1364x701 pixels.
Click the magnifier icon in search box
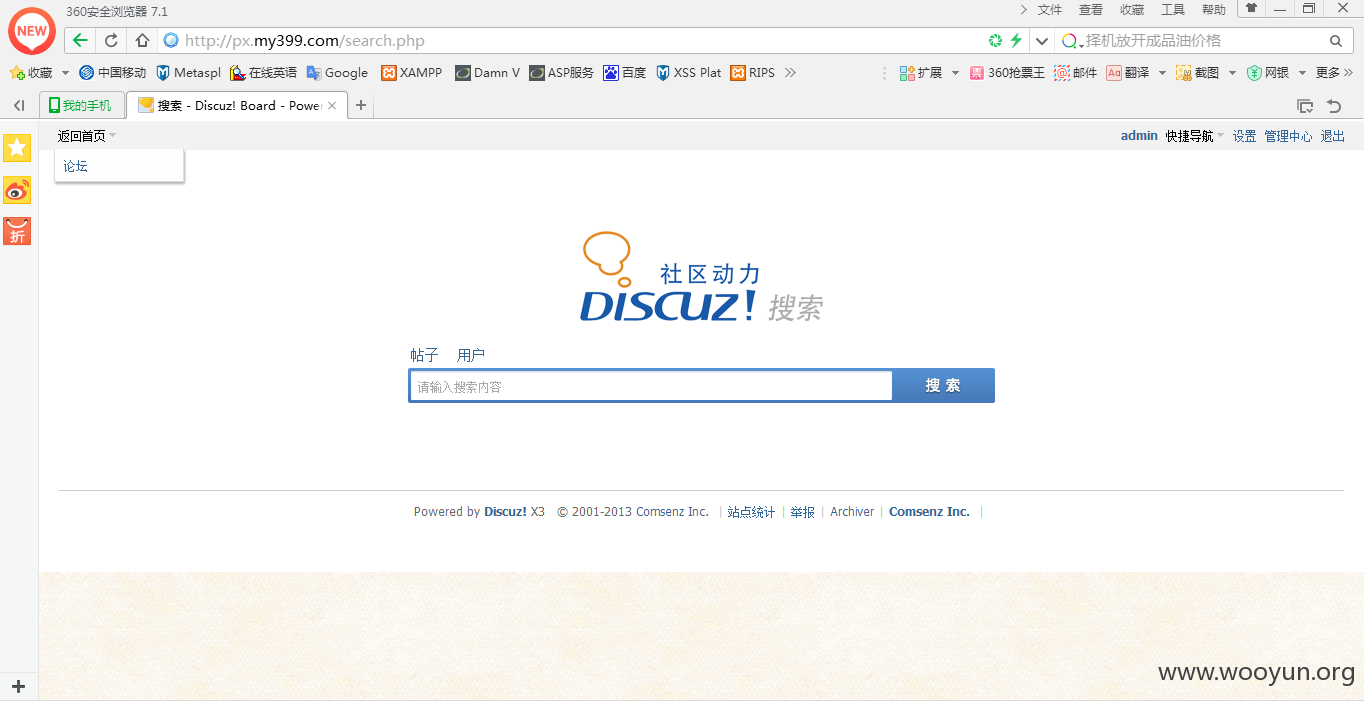click(1335, 41)
